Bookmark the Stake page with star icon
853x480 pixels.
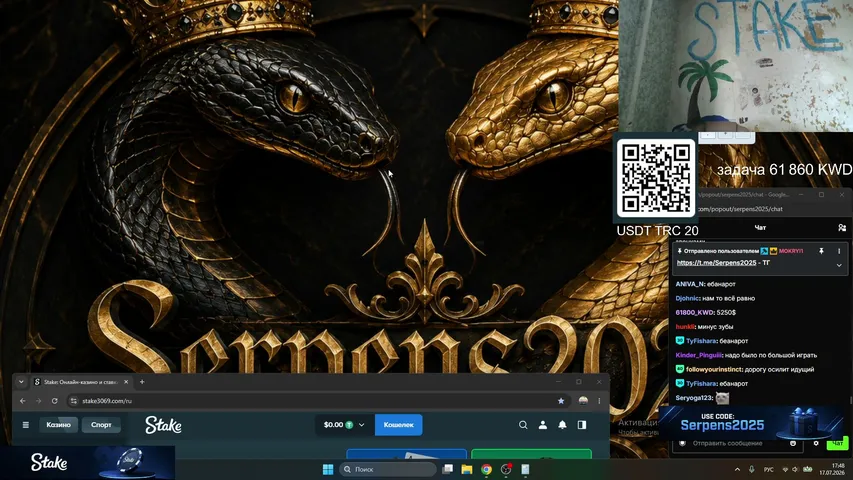click(x=561, y=401)
